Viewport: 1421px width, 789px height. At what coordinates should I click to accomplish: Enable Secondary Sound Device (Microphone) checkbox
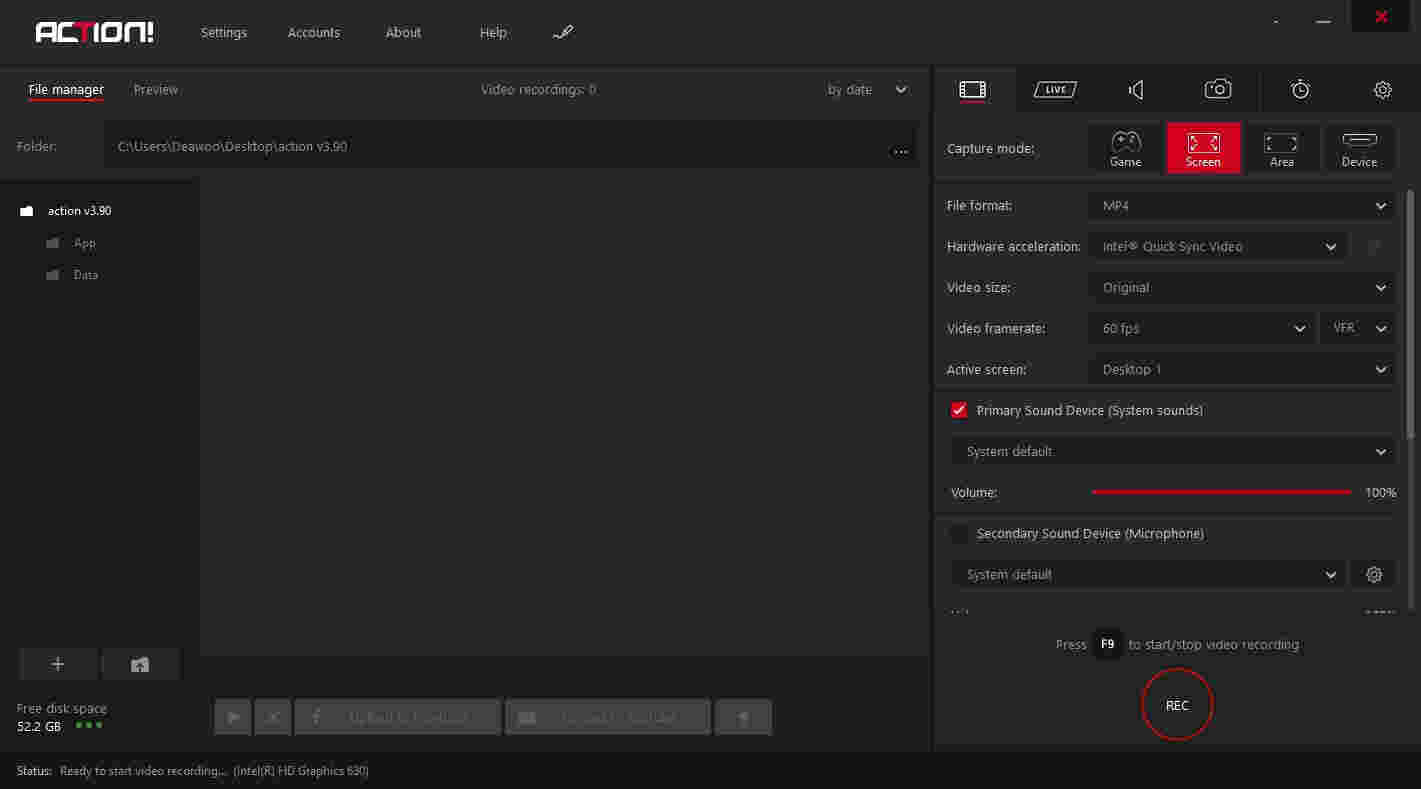pos(960,534)
